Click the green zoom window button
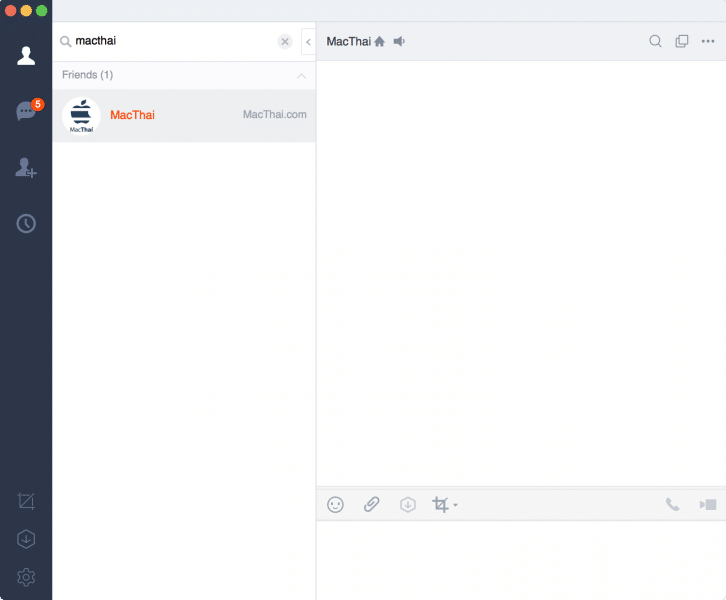 click(42, 11)
